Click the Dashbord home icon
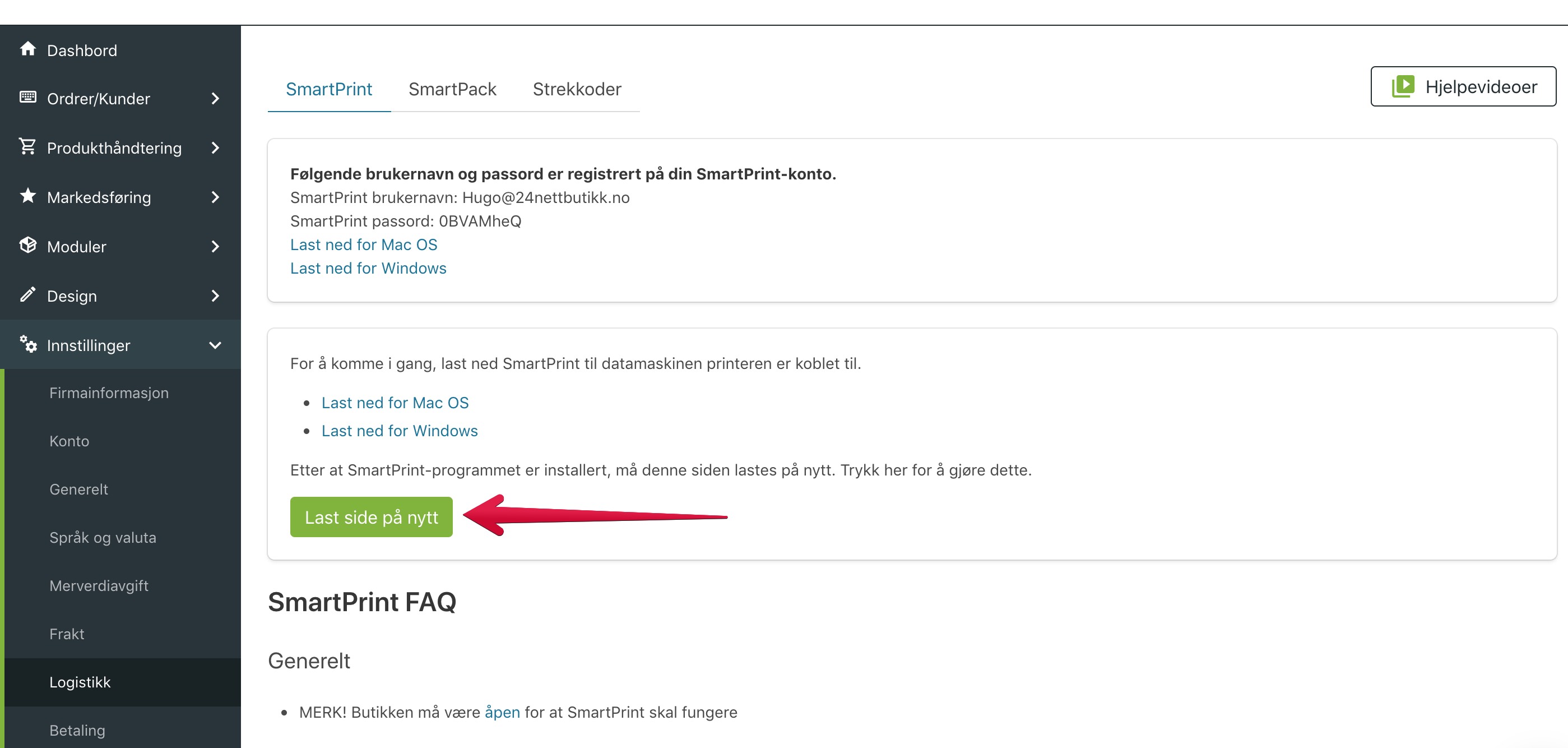 [x=27, y=49]
